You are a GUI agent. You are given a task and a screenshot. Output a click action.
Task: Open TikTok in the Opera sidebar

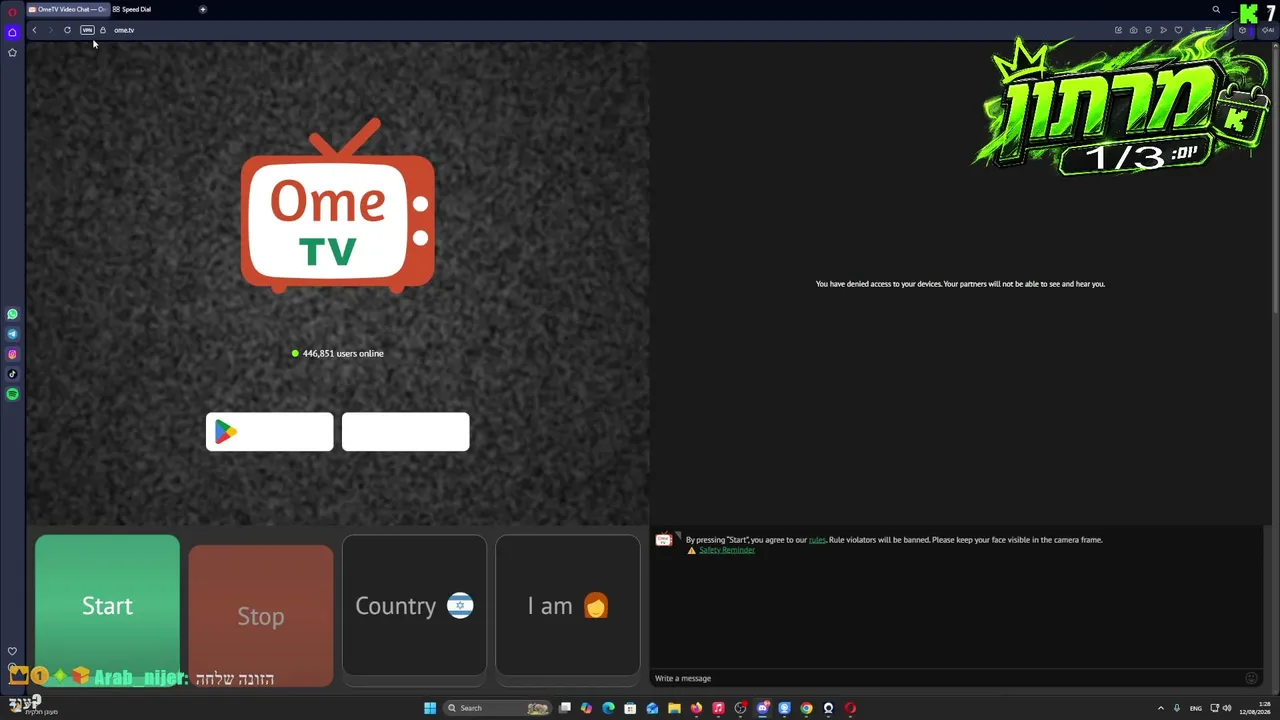pyautogui.click(x=12, y=374)
